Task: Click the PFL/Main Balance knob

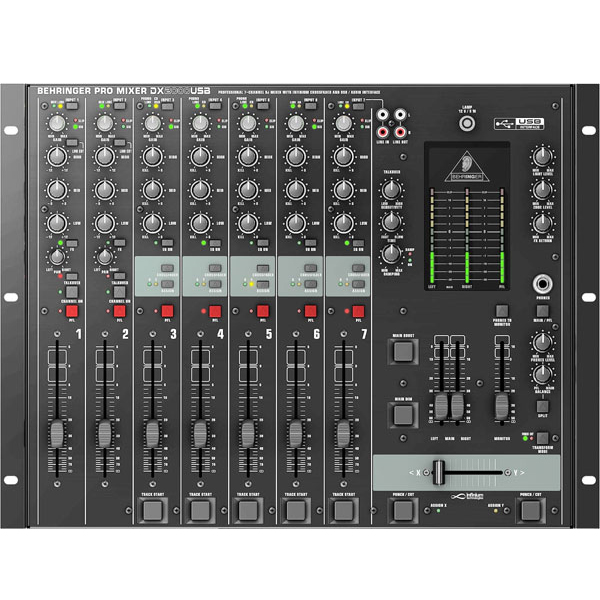Action: 542,375
